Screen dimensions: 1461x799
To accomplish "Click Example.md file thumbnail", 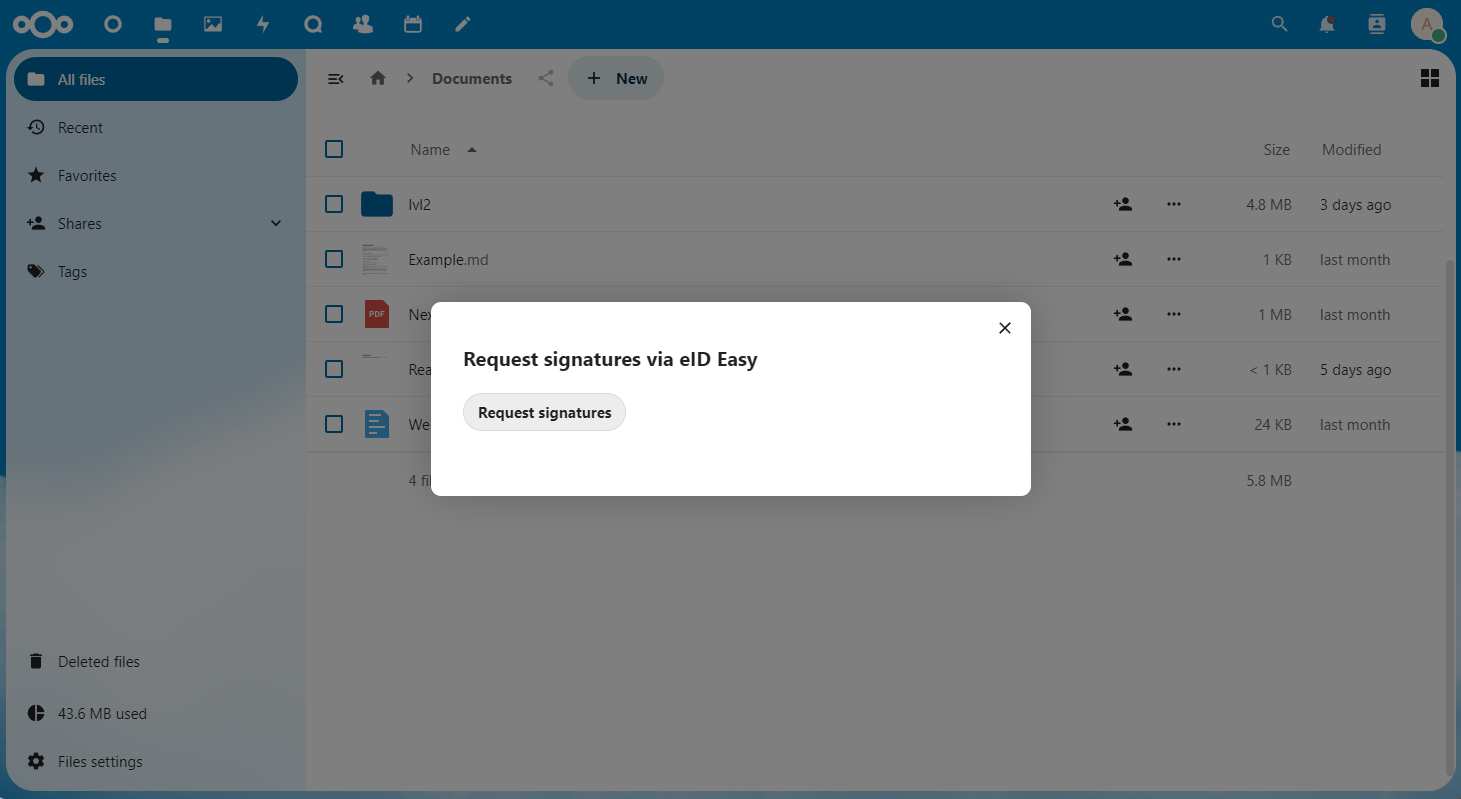I will coord(377,259).
